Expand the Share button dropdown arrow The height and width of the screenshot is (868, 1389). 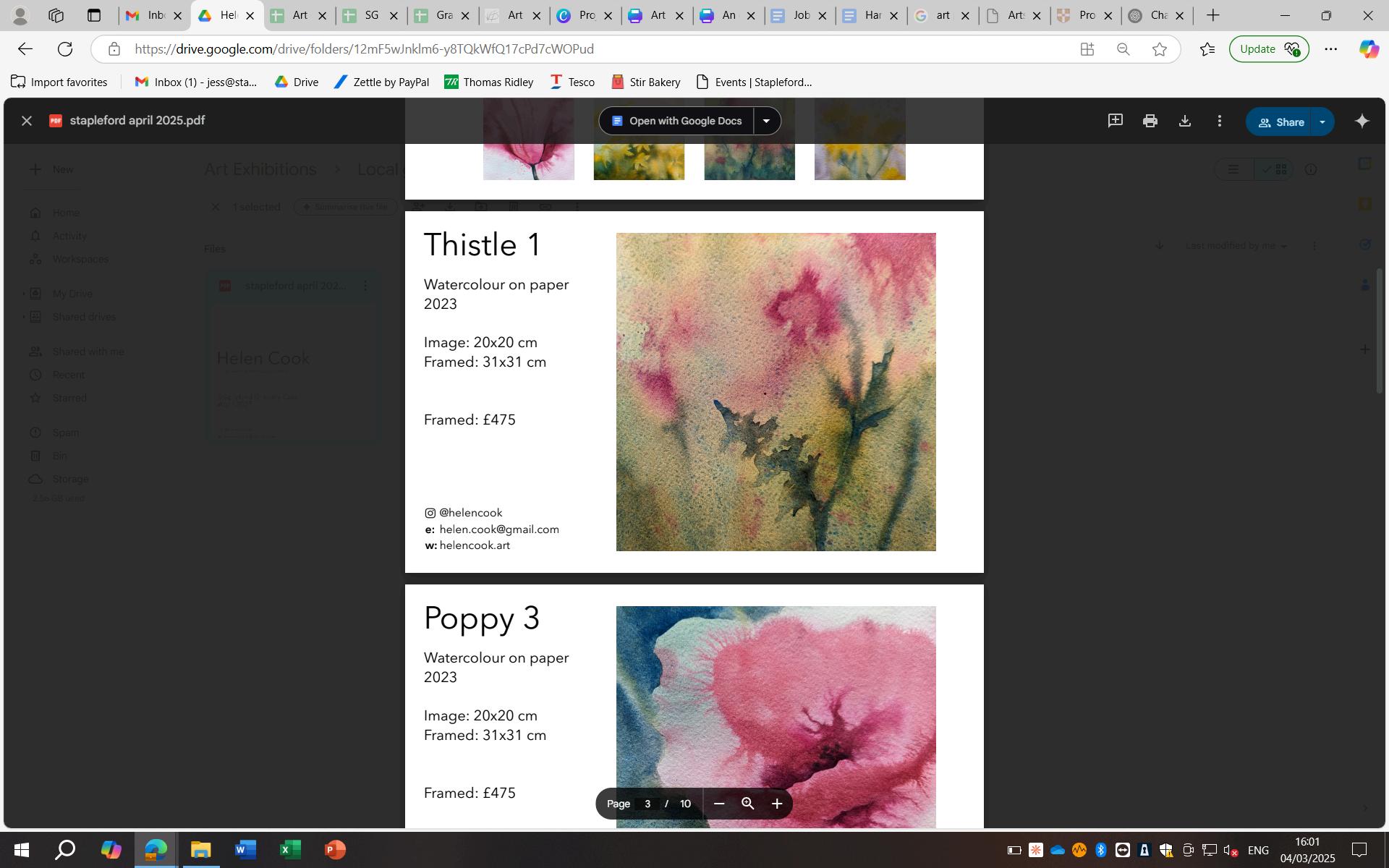[x=1322, y=122]
